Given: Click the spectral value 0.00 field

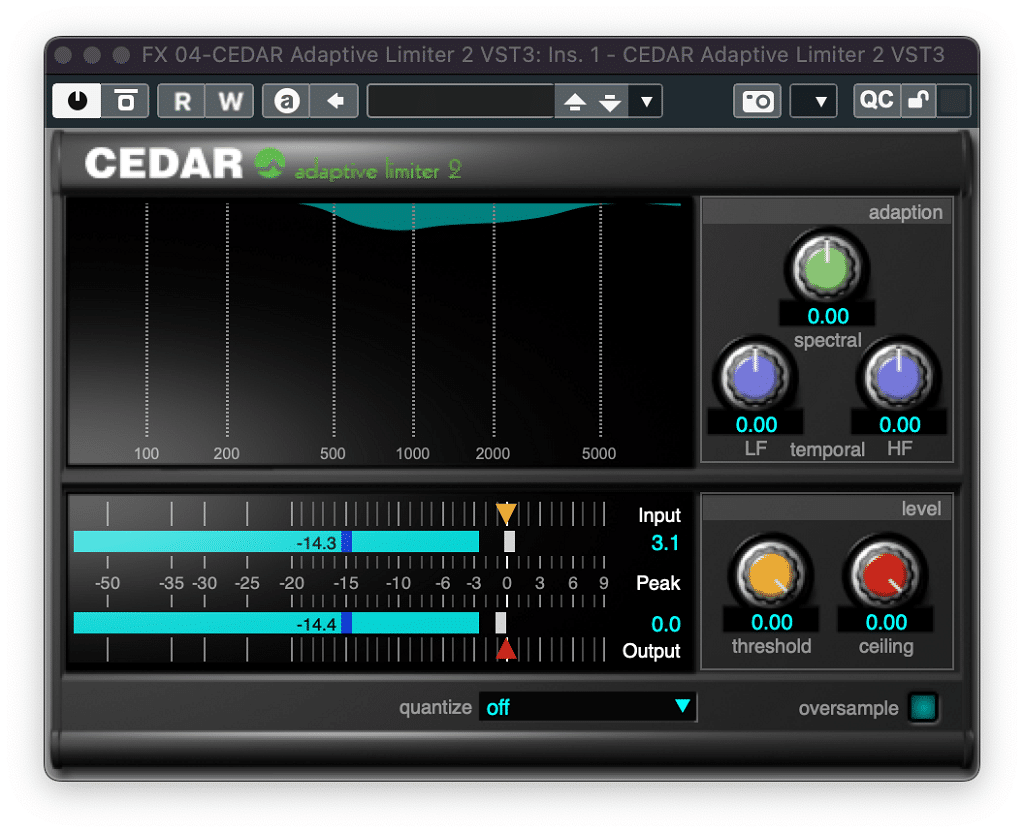Looking at the screenshot, I should [x=827, y=316].
